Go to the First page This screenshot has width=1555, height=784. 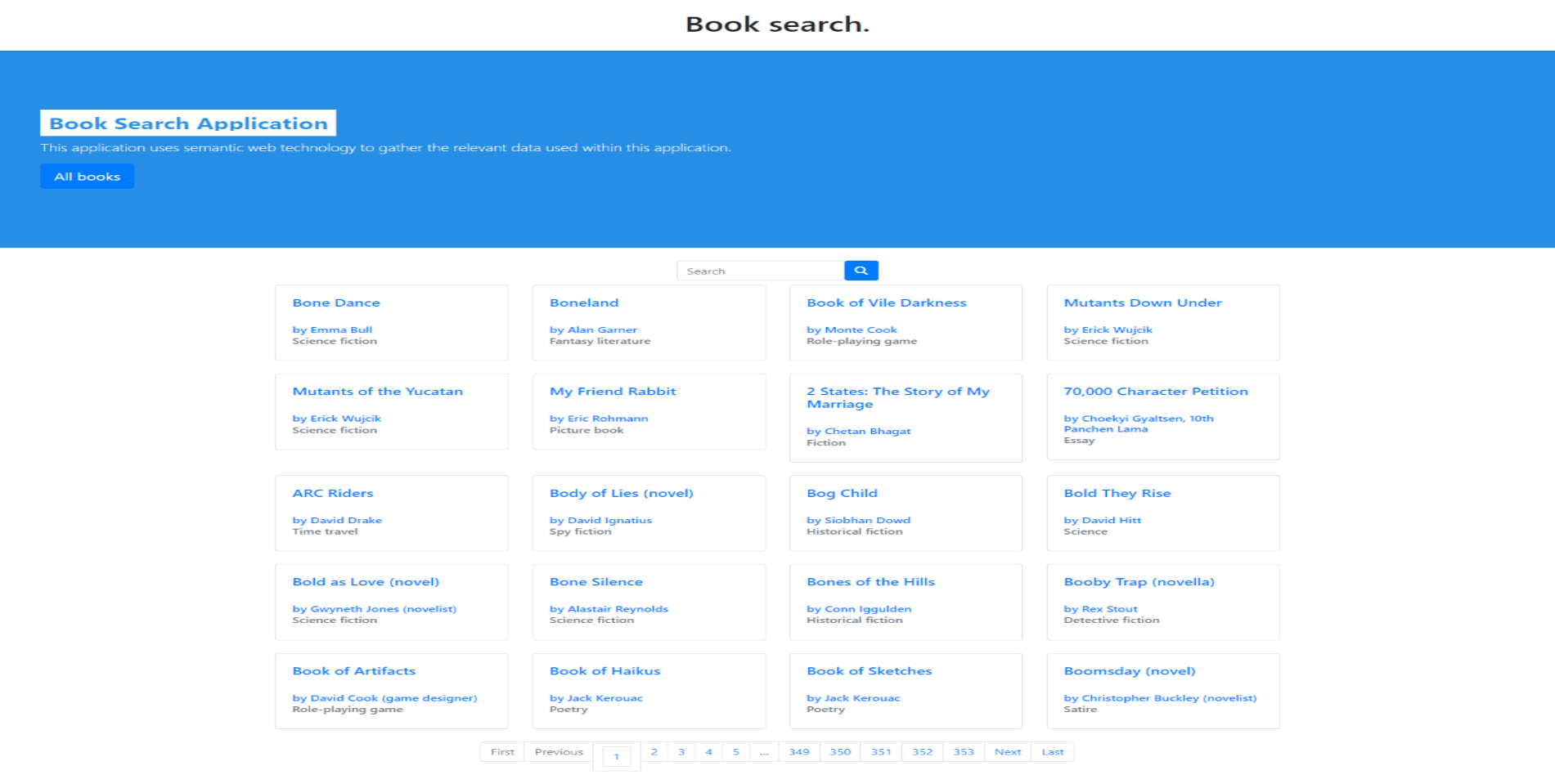[x=502, y=752]
